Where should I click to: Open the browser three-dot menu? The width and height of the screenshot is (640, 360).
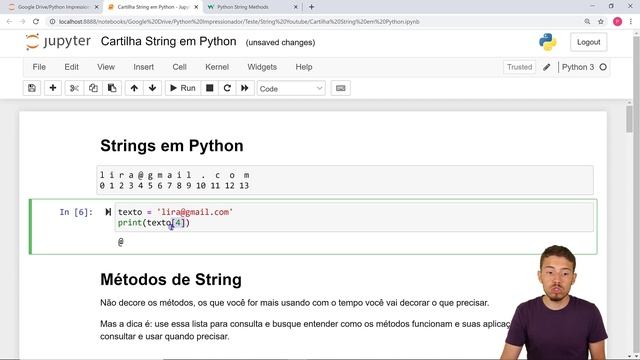631,22
